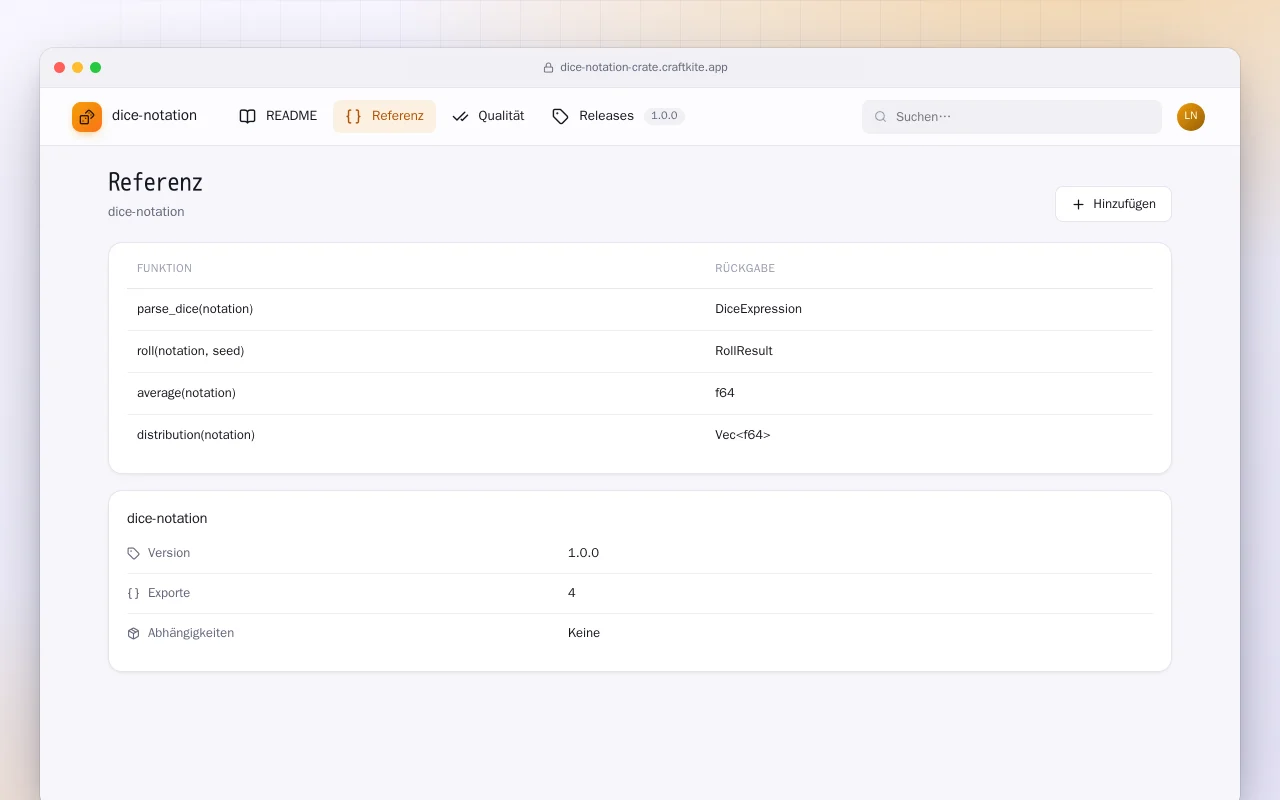
Task: Click the Referenz page heading
Action: [155, 183]
